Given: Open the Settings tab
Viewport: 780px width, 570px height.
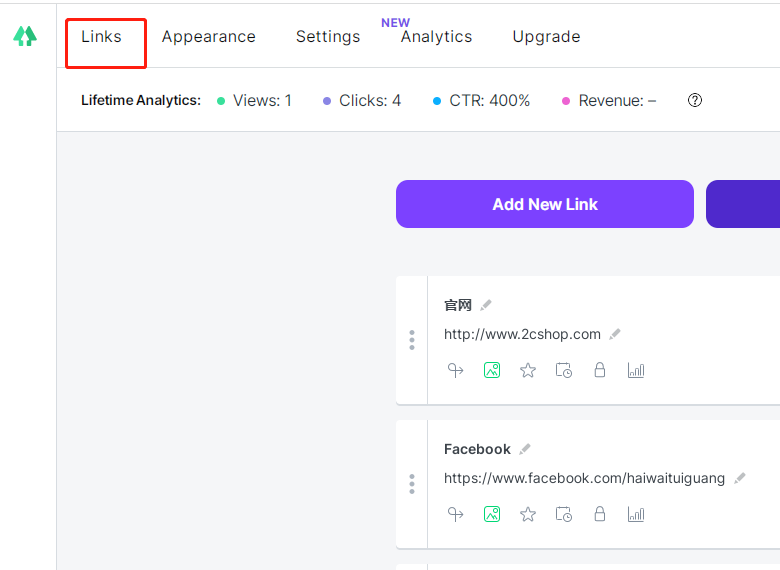Looking at the screenshot, I should pyautogui.click(x=327, y=37).
